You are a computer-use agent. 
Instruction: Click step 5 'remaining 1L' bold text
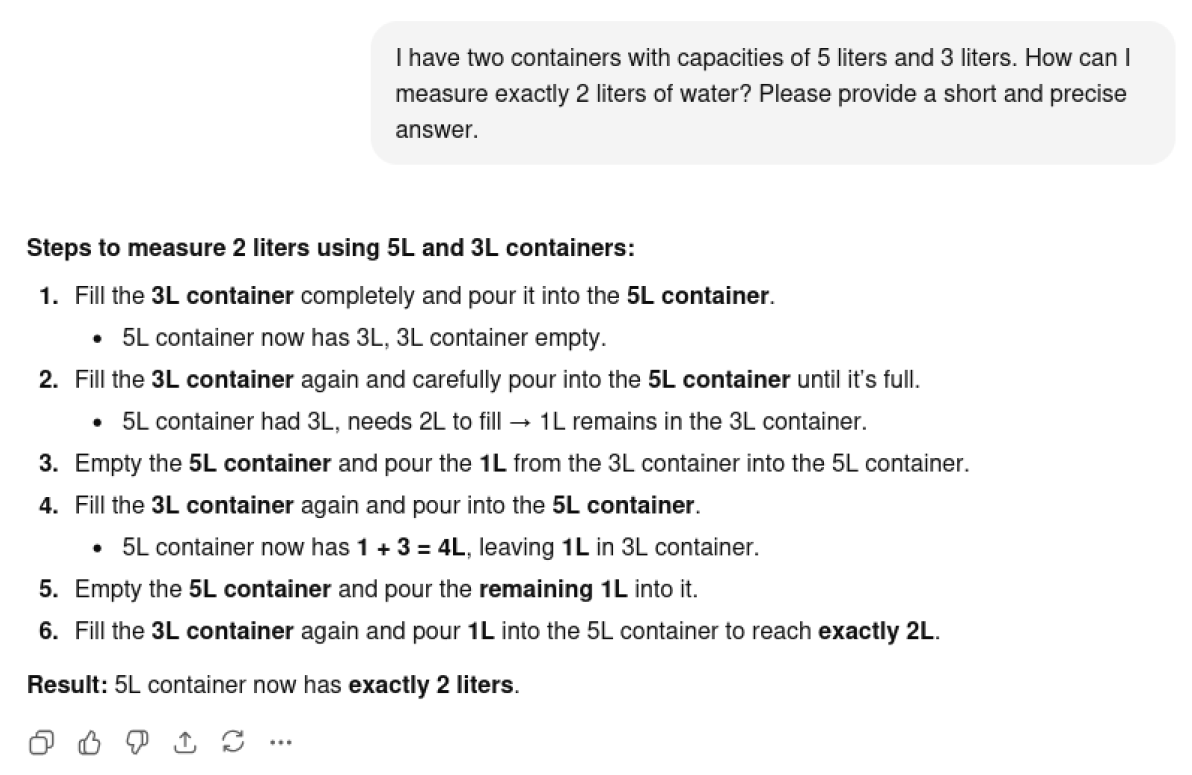coord(553,589)
